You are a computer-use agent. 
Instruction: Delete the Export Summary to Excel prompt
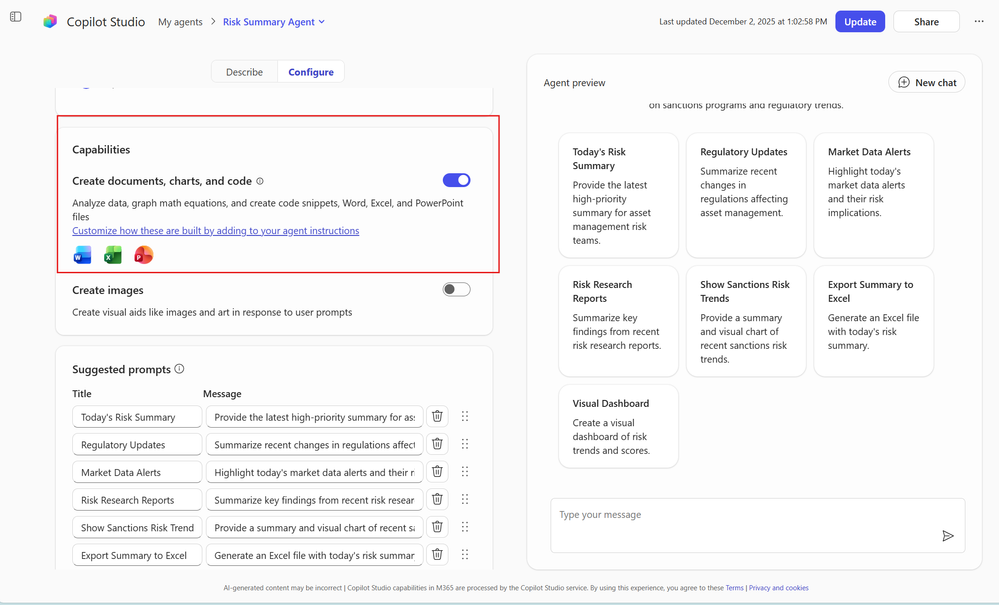pos(437,554)
